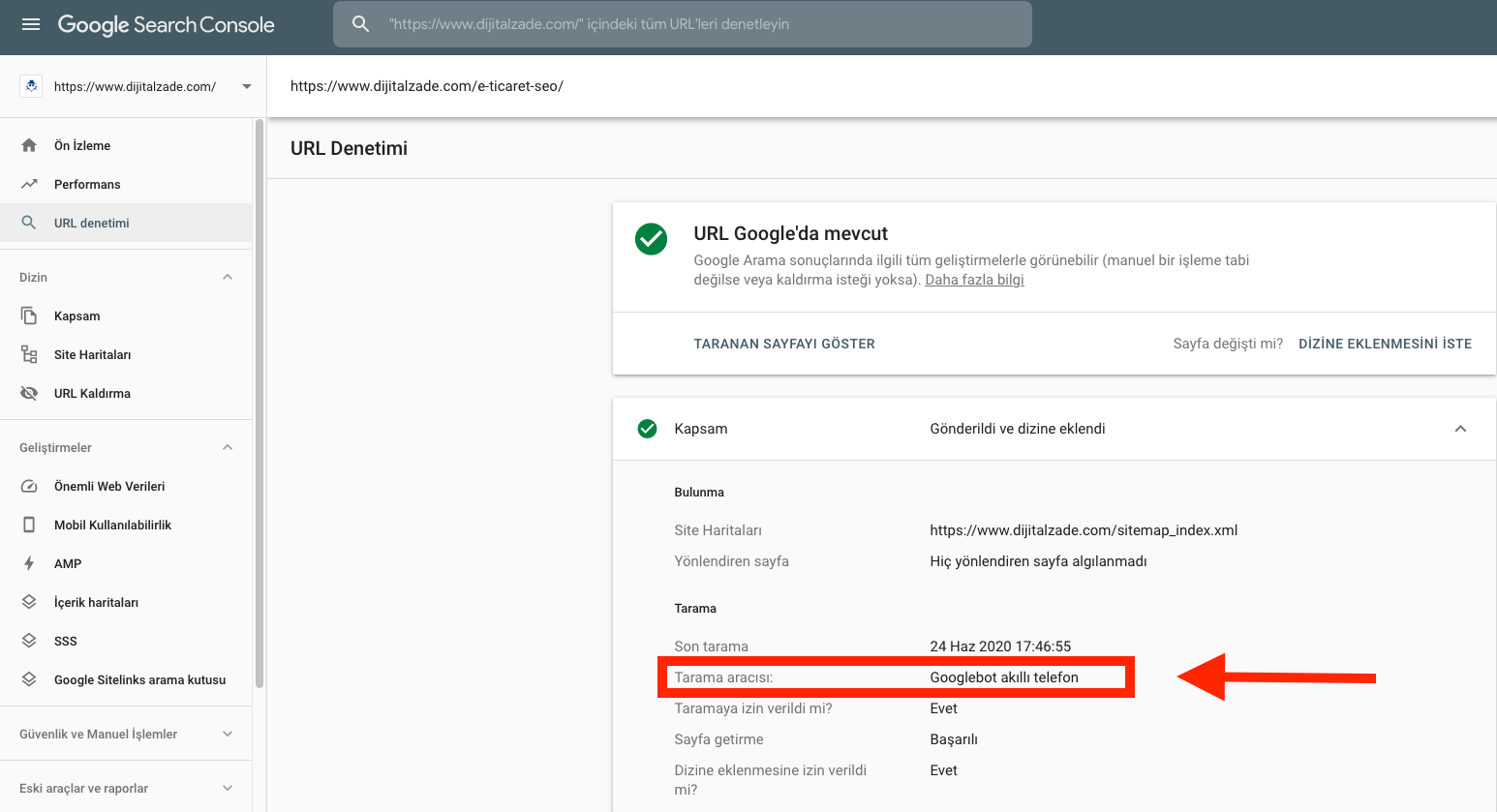Open the property selector dropdown
Viewport: 1497px width, 812px height.
pyautogui.click(x=247, y=86)
